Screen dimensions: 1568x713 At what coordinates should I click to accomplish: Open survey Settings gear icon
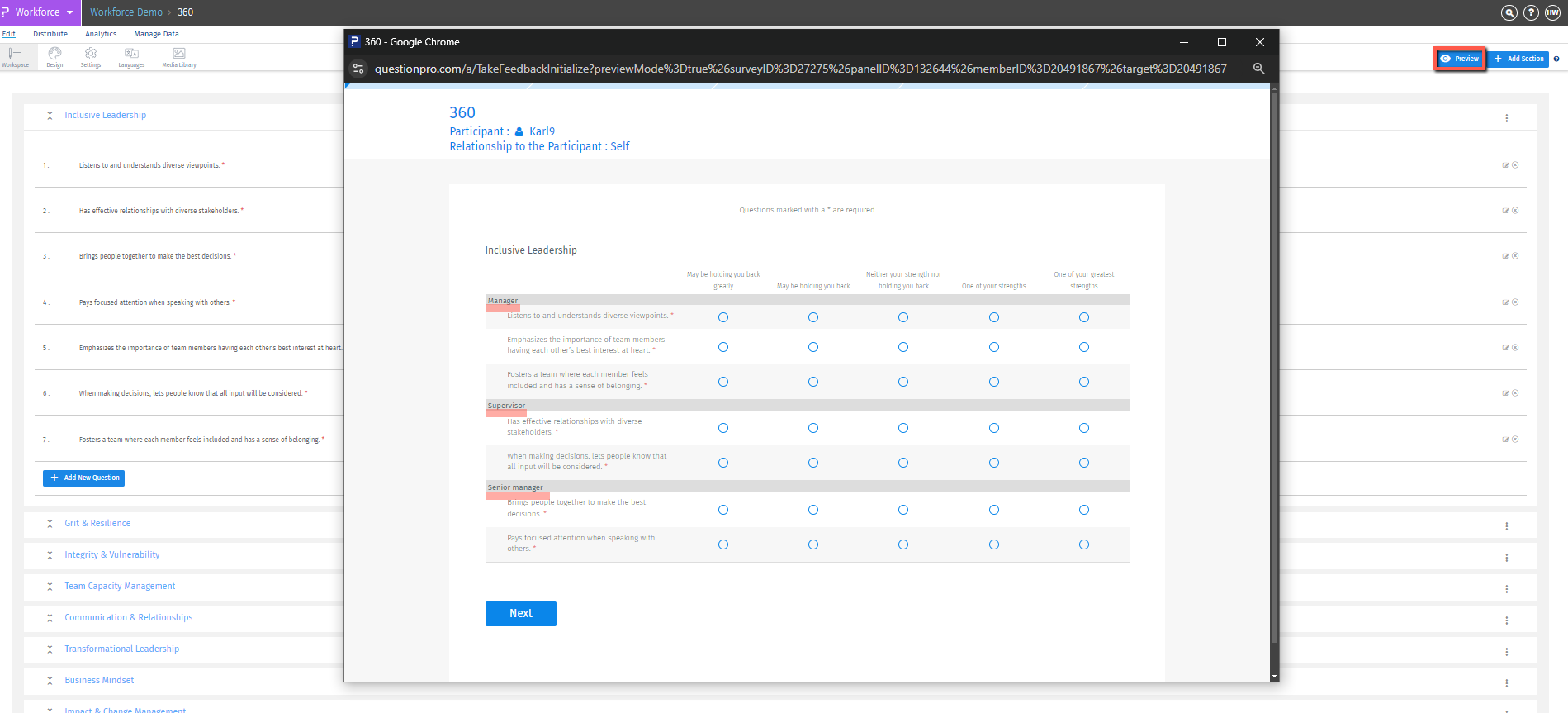(x=91, y=56)
